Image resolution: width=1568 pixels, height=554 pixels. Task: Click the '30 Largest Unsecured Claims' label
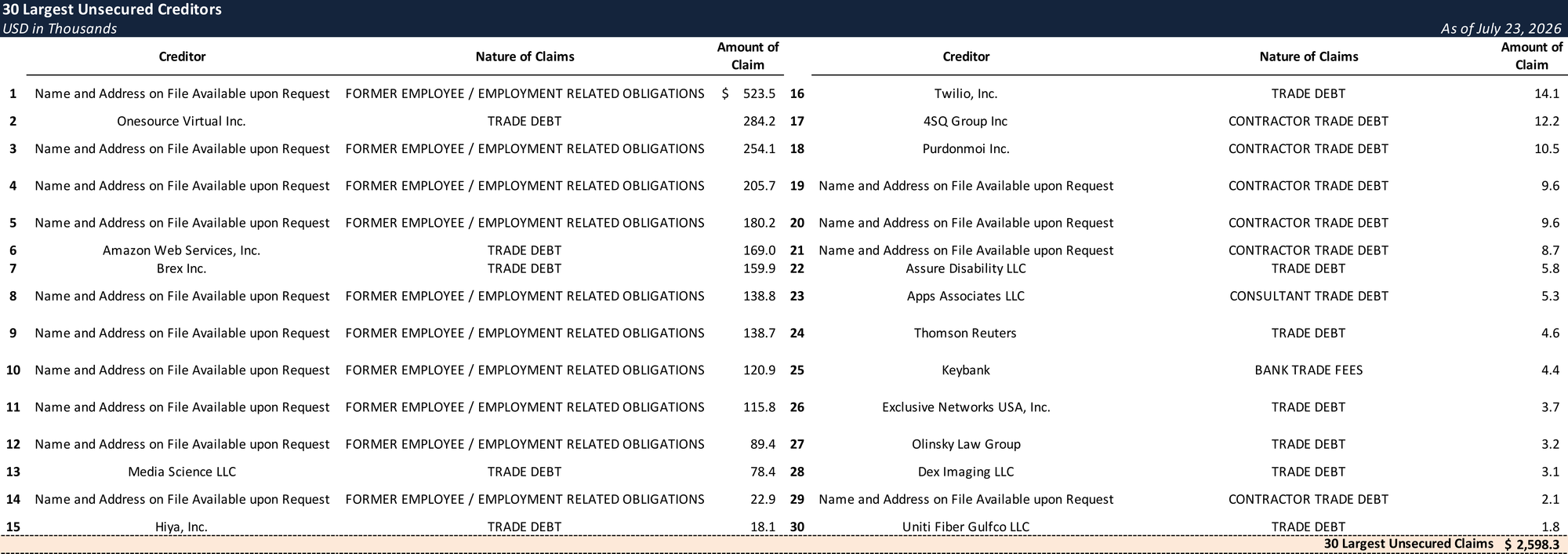(1408, 544)
